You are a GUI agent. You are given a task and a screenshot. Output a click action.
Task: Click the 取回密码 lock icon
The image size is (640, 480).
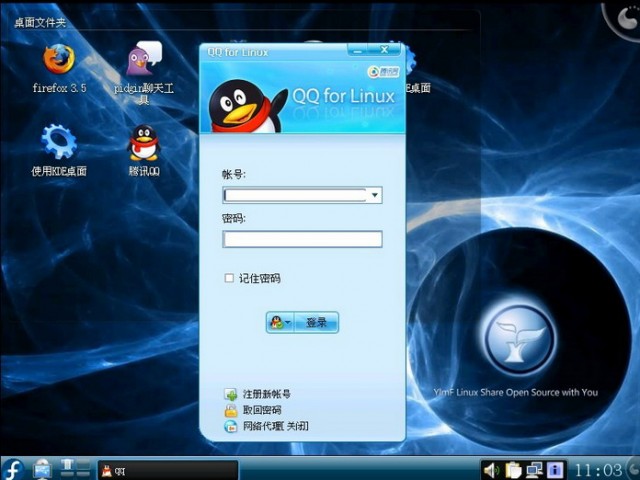click(231, 410)
